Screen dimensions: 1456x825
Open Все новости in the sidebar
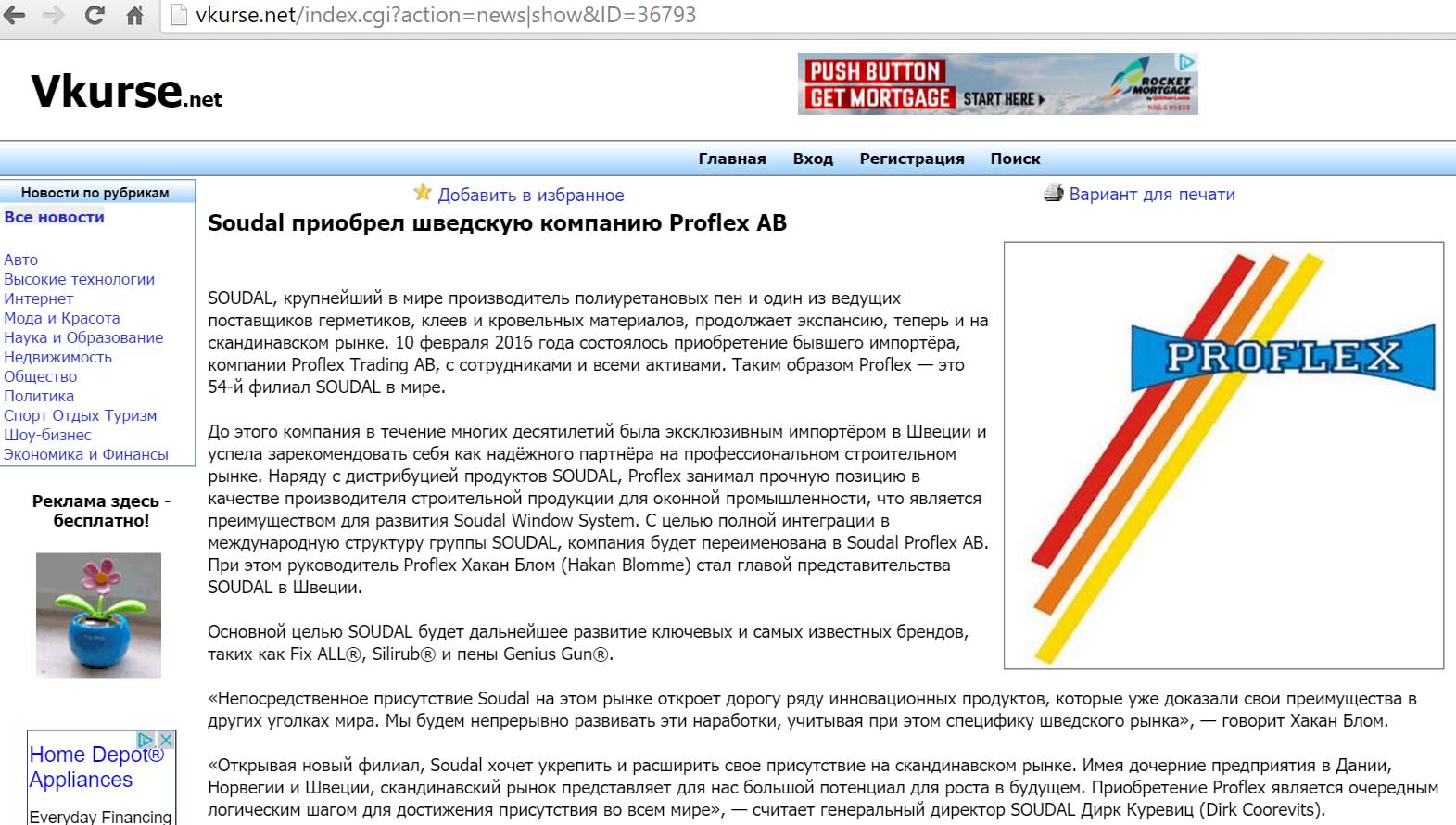pyautogui.click(x=54, y=217)
